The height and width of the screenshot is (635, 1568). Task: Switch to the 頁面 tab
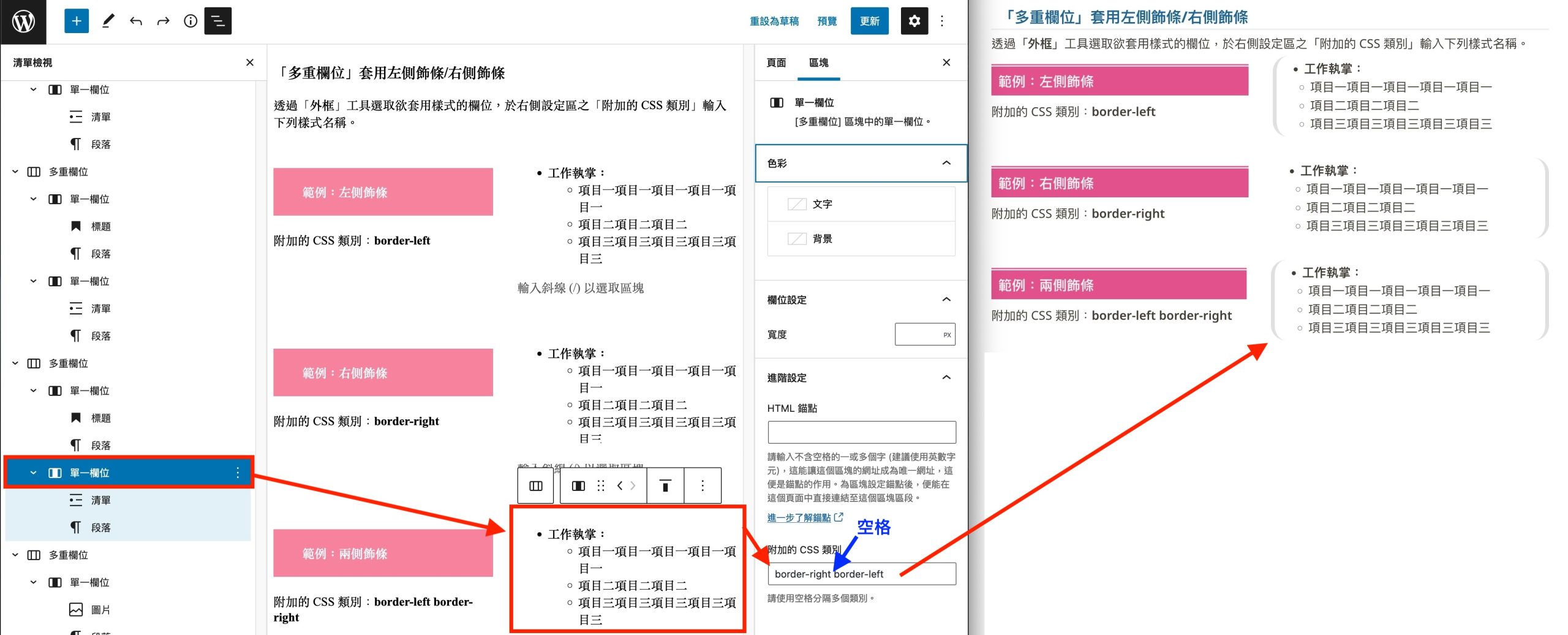[776, 63]
